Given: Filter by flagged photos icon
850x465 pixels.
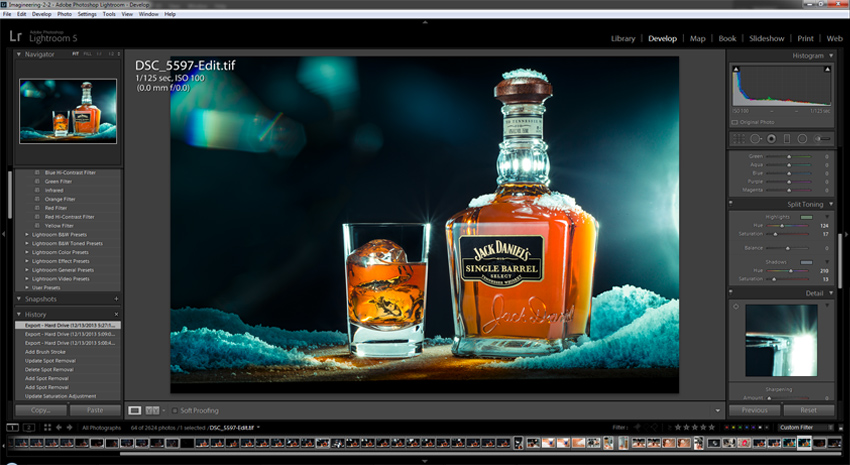Looking at the screenshot, I should (638, 428).
